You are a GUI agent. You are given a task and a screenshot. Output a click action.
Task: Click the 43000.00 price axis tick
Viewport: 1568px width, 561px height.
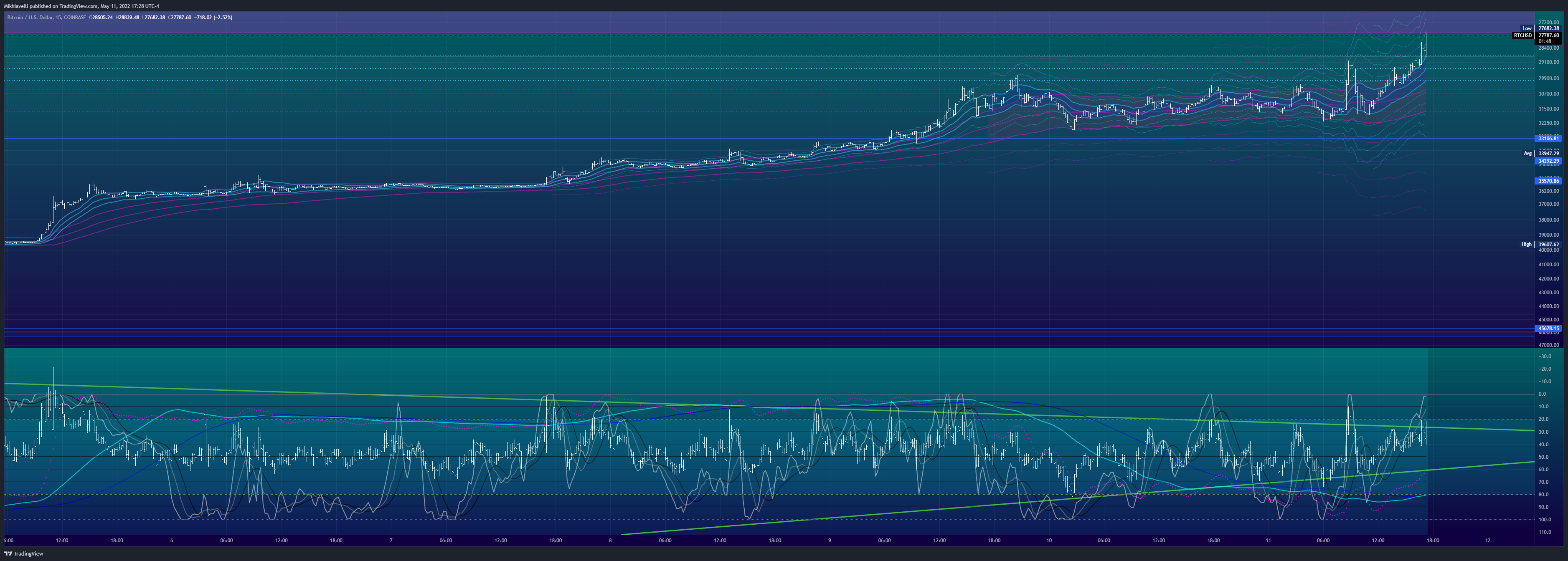tap(1548, 293)
